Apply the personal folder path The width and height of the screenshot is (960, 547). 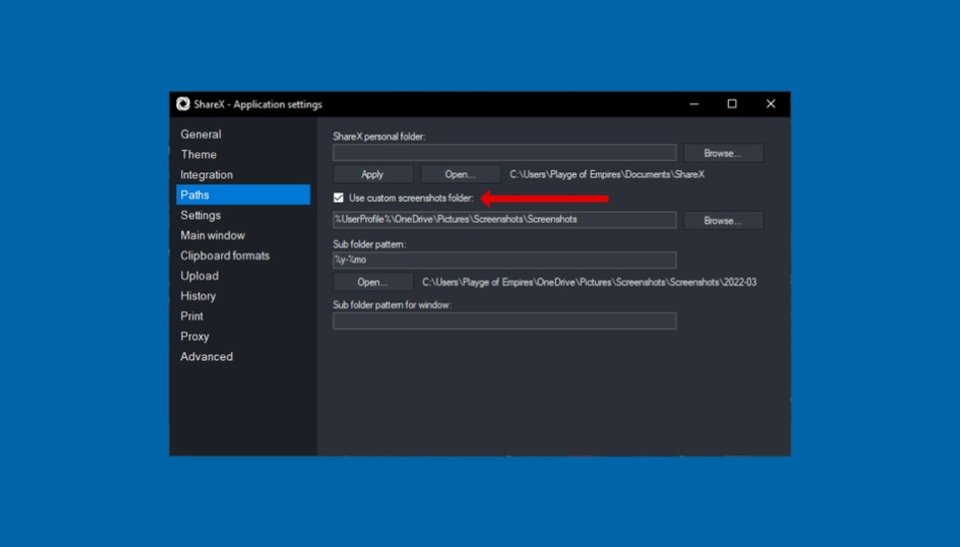(x=372, y=175)
